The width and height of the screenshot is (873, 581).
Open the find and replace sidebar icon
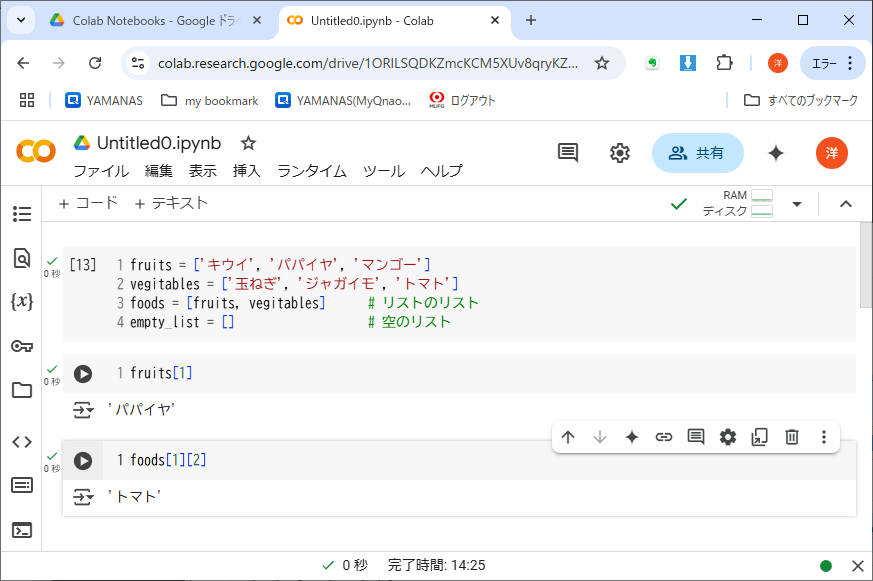(x=22, y=258)
